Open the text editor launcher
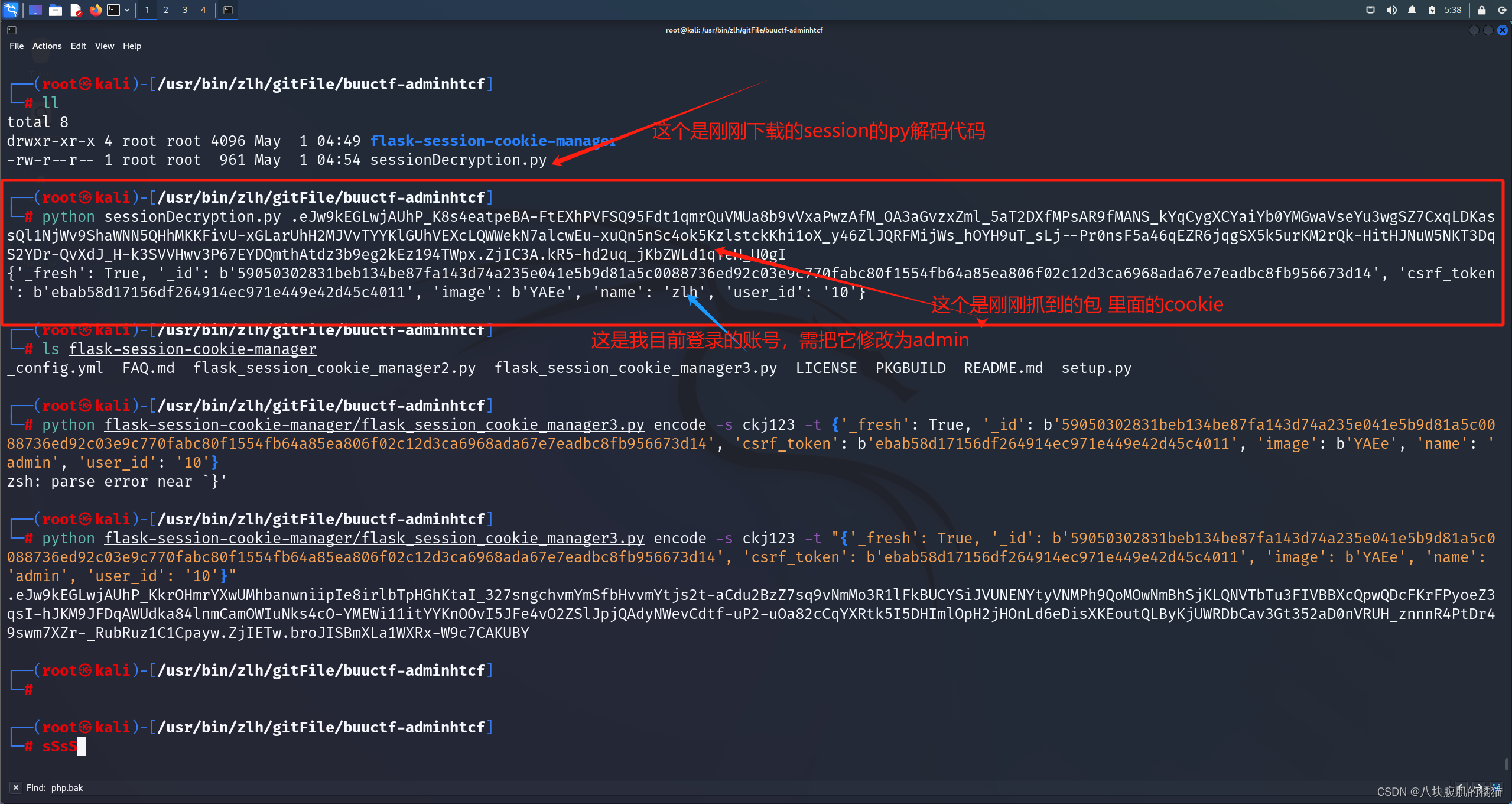The width and height of the screenshot is (1512, 804). (x=76, y=9)
